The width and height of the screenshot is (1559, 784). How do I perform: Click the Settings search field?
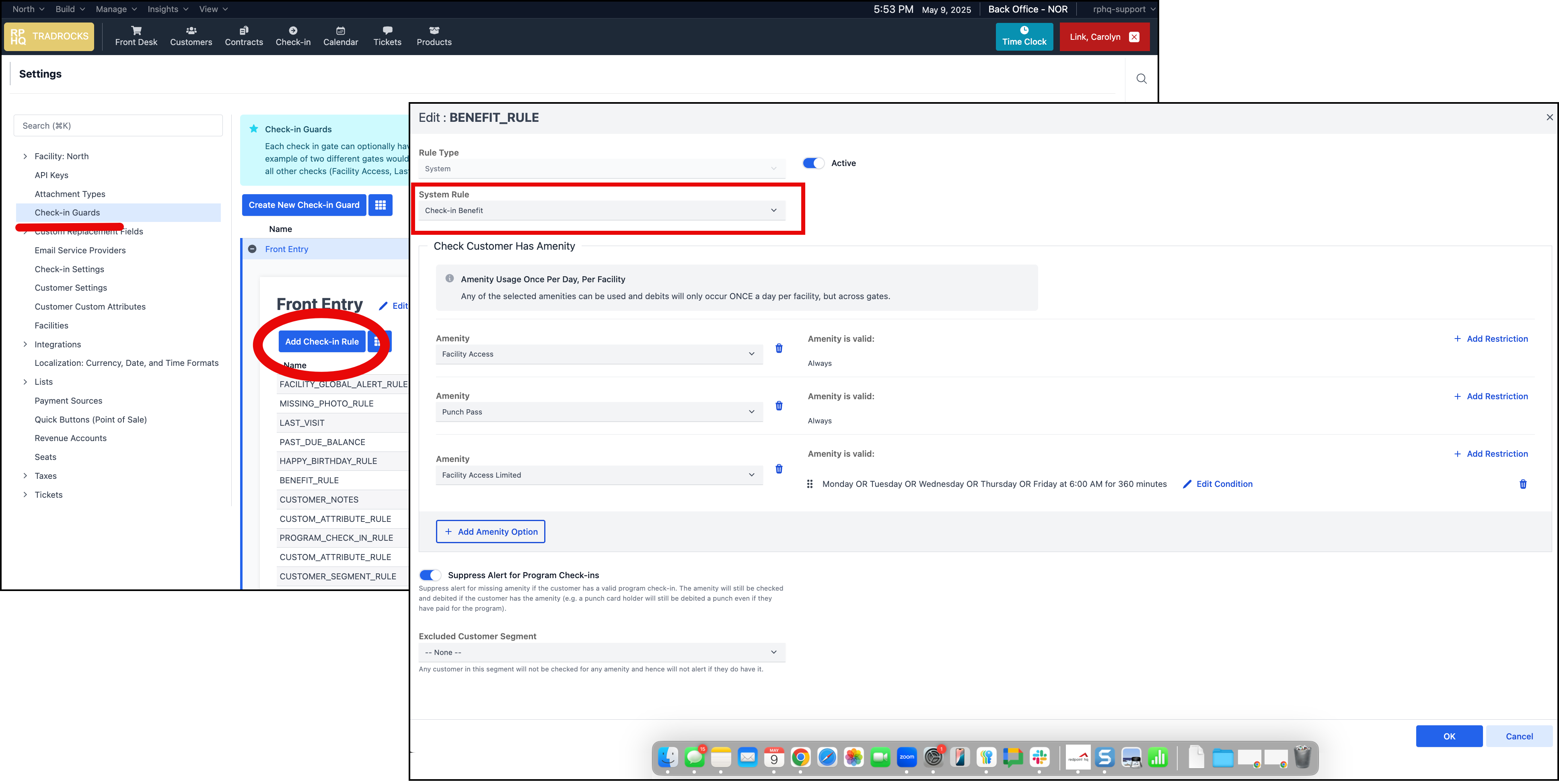coord(118,126)
